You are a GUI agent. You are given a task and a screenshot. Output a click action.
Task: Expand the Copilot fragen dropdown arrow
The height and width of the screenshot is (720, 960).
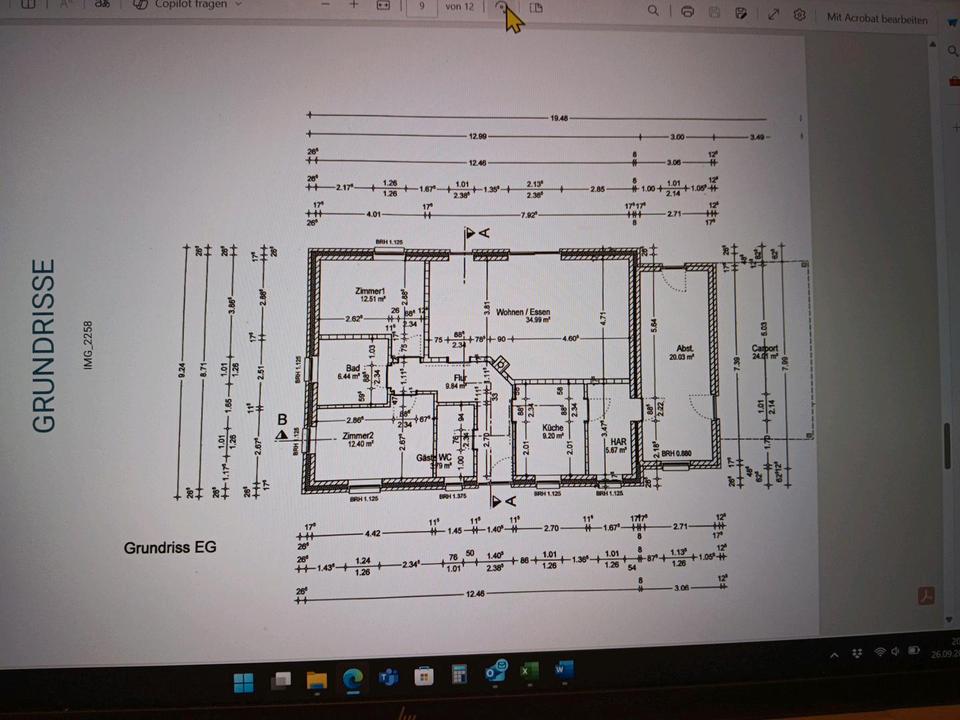pyautogui.click(x=237, y=4)
